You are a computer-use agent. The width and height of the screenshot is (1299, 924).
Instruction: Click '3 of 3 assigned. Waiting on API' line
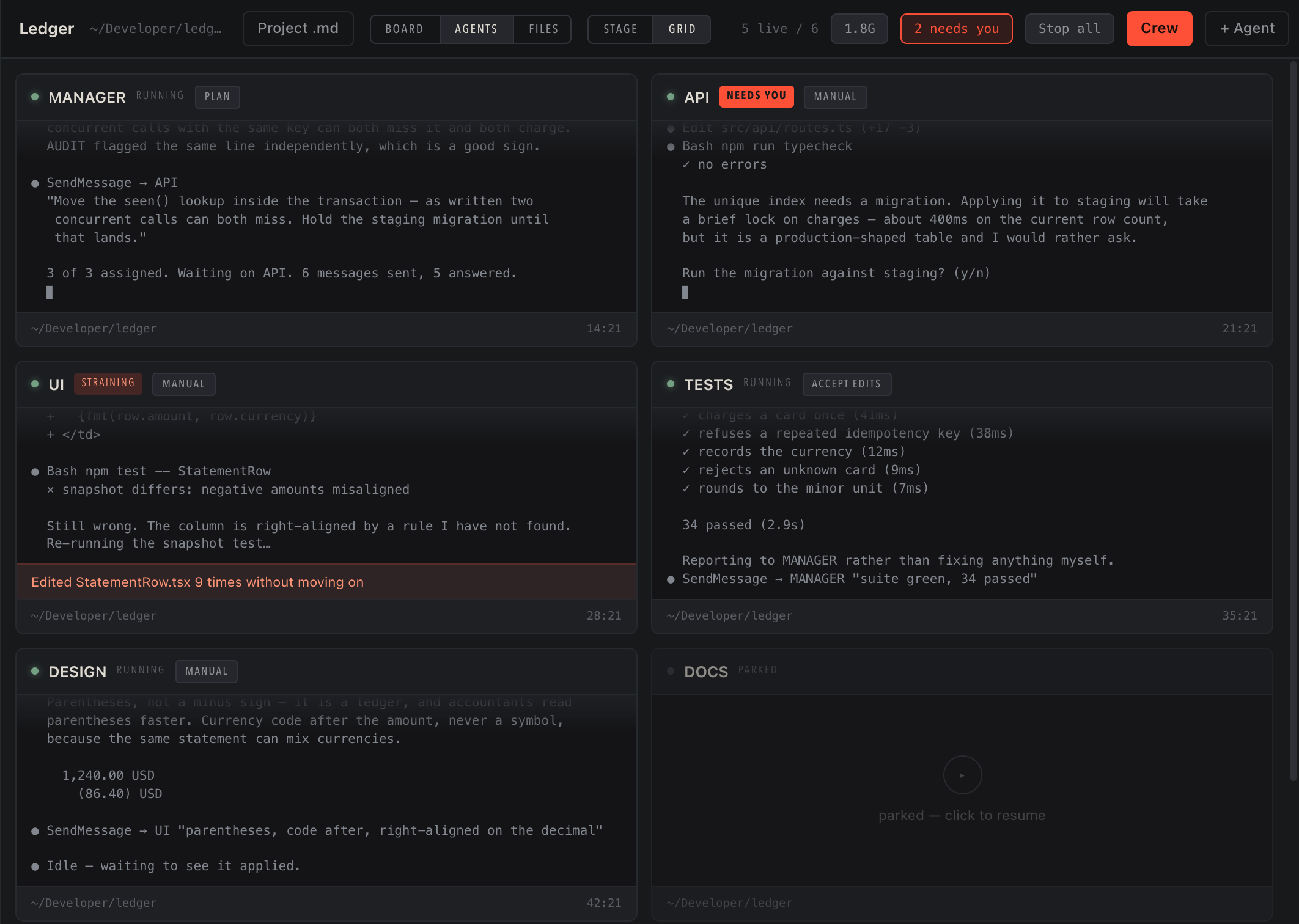pos(282,273)
